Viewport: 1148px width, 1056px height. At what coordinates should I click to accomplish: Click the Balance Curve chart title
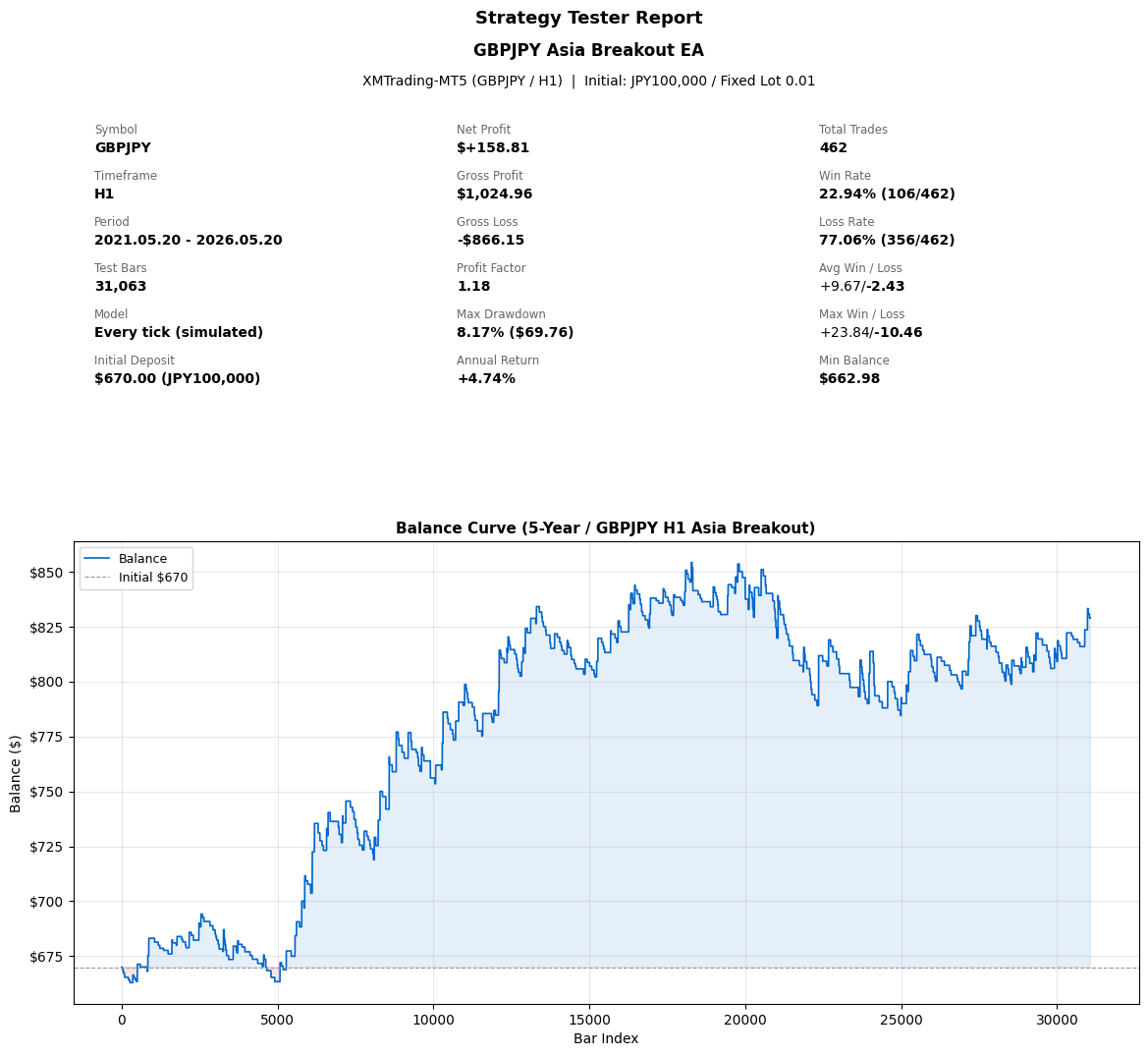tap(605, 528)
